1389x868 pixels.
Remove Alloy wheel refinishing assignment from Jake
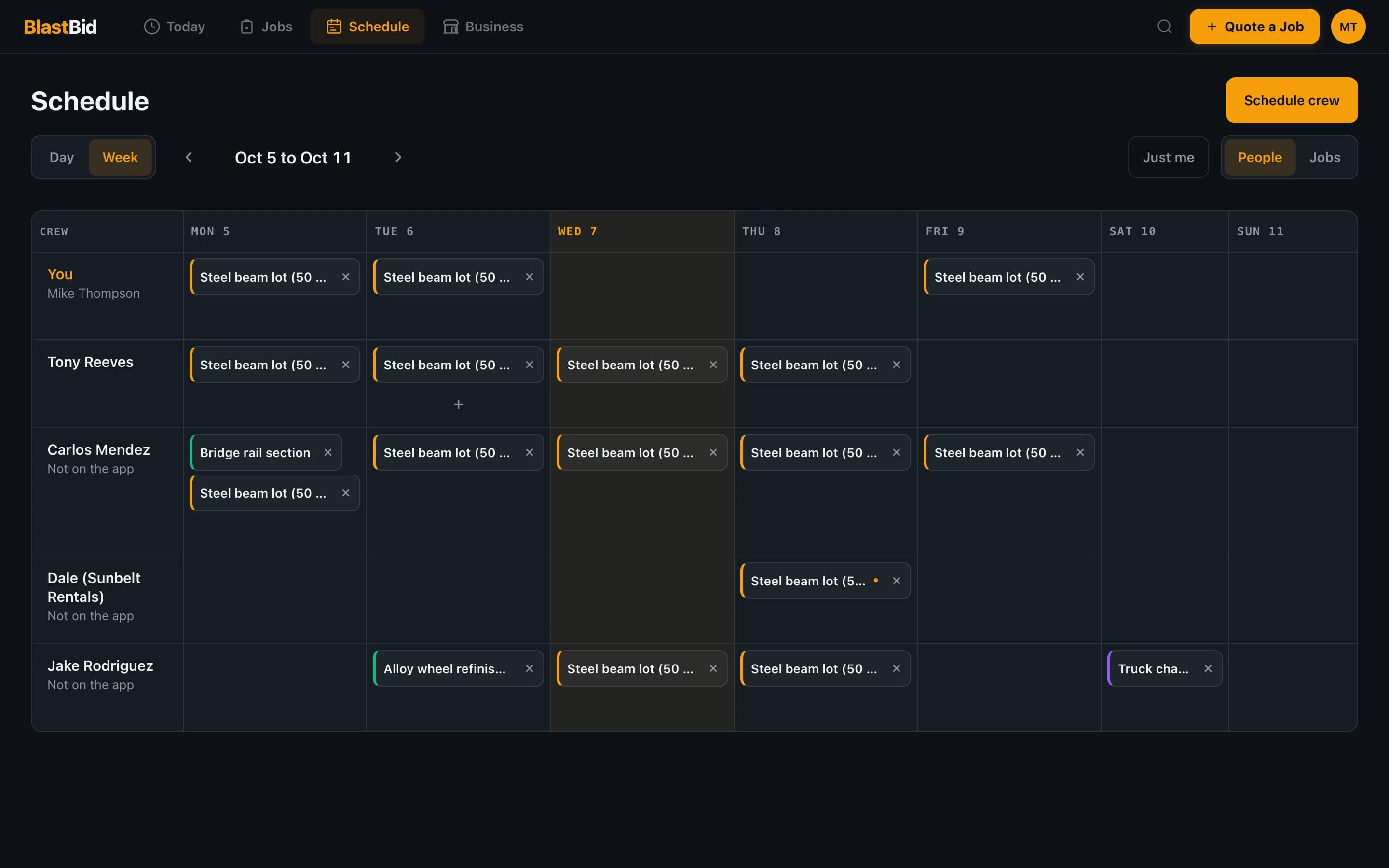[x=529, y=668]
